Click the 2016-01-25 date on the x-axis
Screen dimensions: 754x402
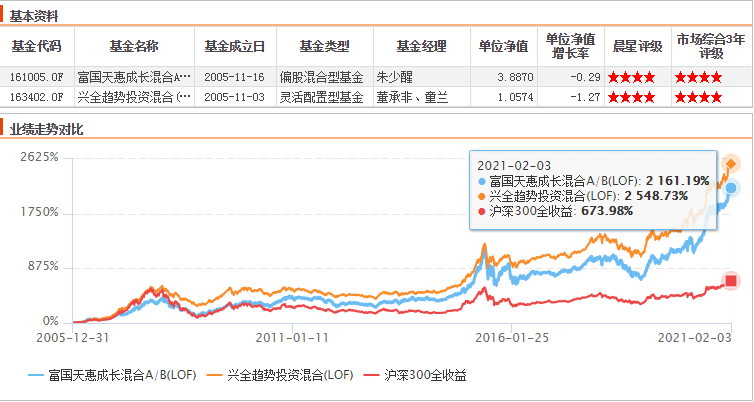510,336
